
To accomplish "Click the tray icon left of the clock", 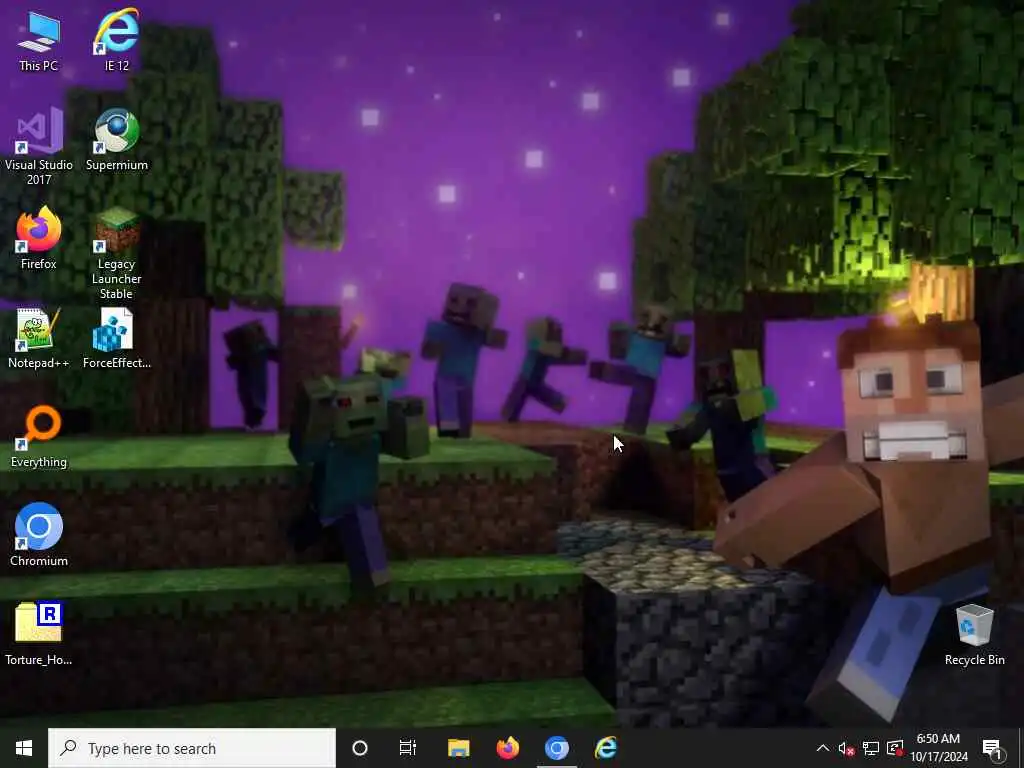I will [895, 748].
